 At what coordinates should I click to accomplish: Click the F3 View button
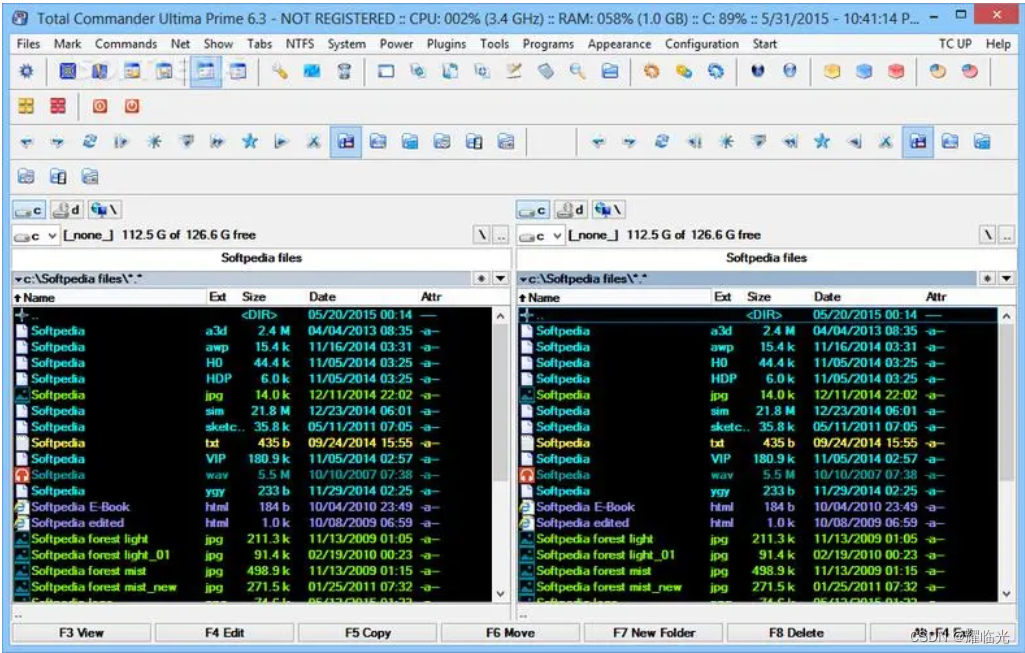pyautogui.click(x=82, y=633)
